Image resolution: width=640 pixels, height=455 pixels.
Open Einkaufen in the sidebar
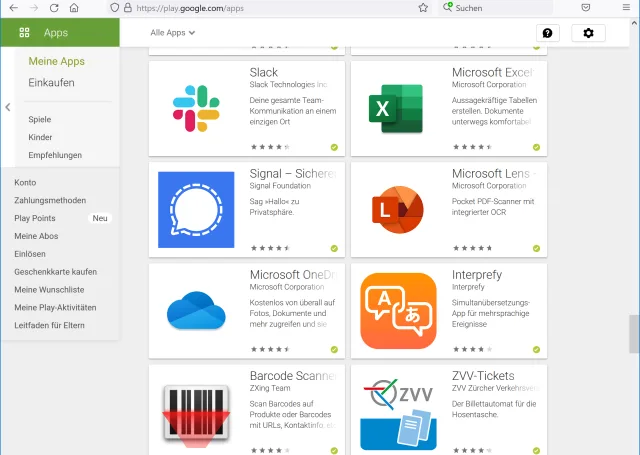tap(51, 83)
